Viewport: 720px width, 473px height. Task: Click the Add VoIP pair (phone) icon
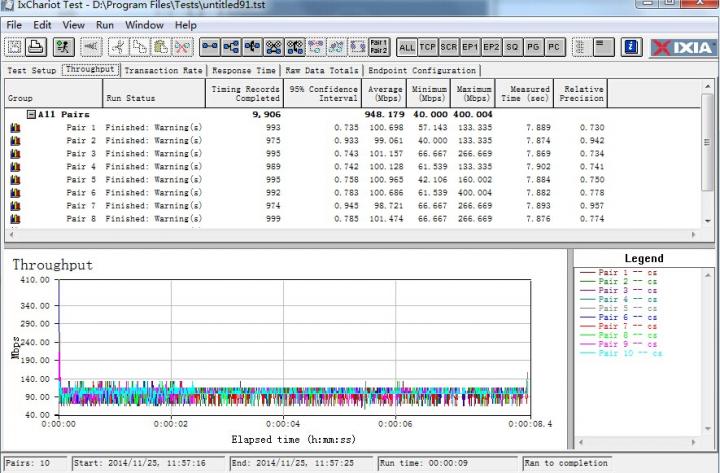[252, 47]
